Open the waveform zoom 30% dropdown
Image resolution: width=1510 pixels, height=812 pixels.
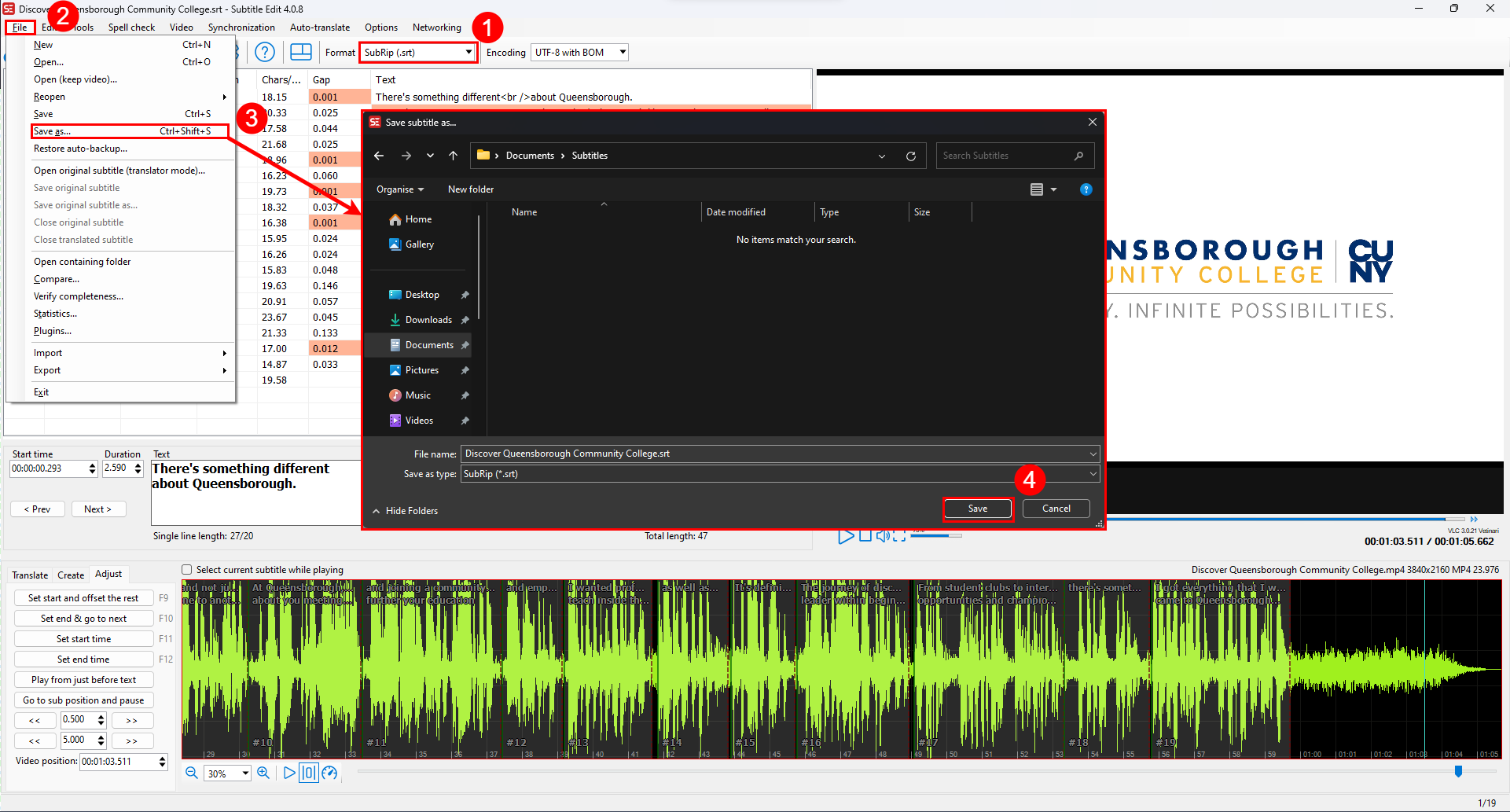point(245,773)
